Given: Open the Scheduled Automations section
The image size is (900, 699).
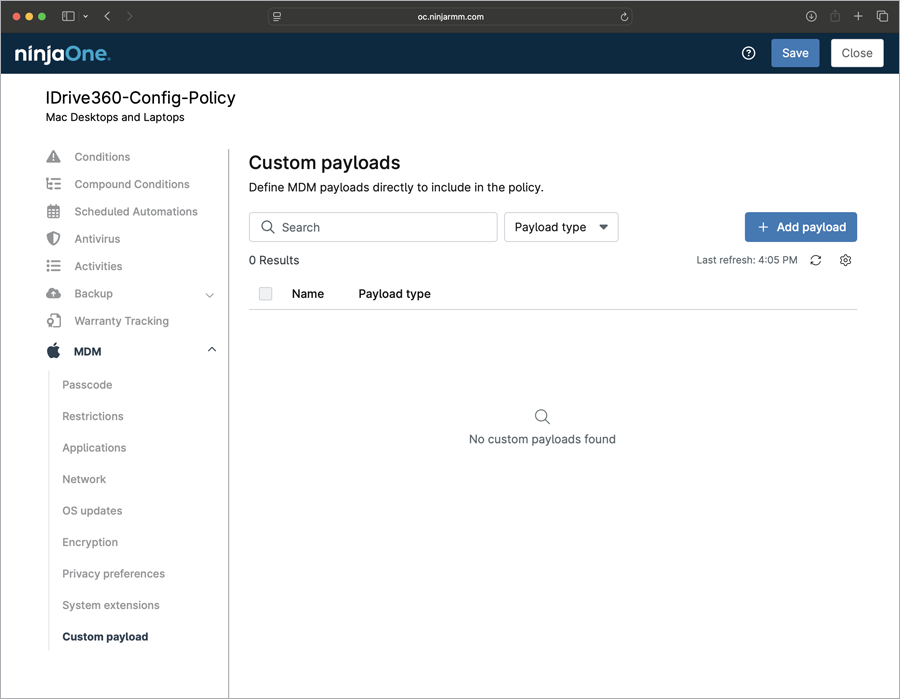Looking at the screenshot, I should tap(135, 212).
